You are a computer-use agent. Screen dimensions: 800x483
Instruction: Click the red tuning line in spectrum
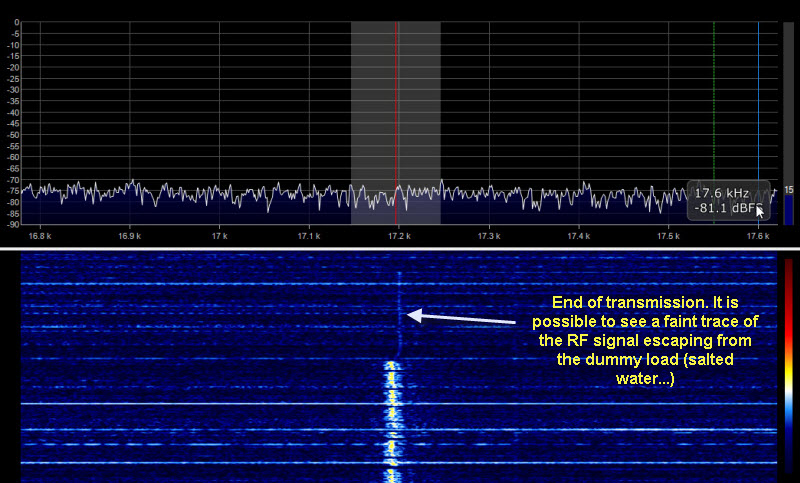click(x=397, y=110)
